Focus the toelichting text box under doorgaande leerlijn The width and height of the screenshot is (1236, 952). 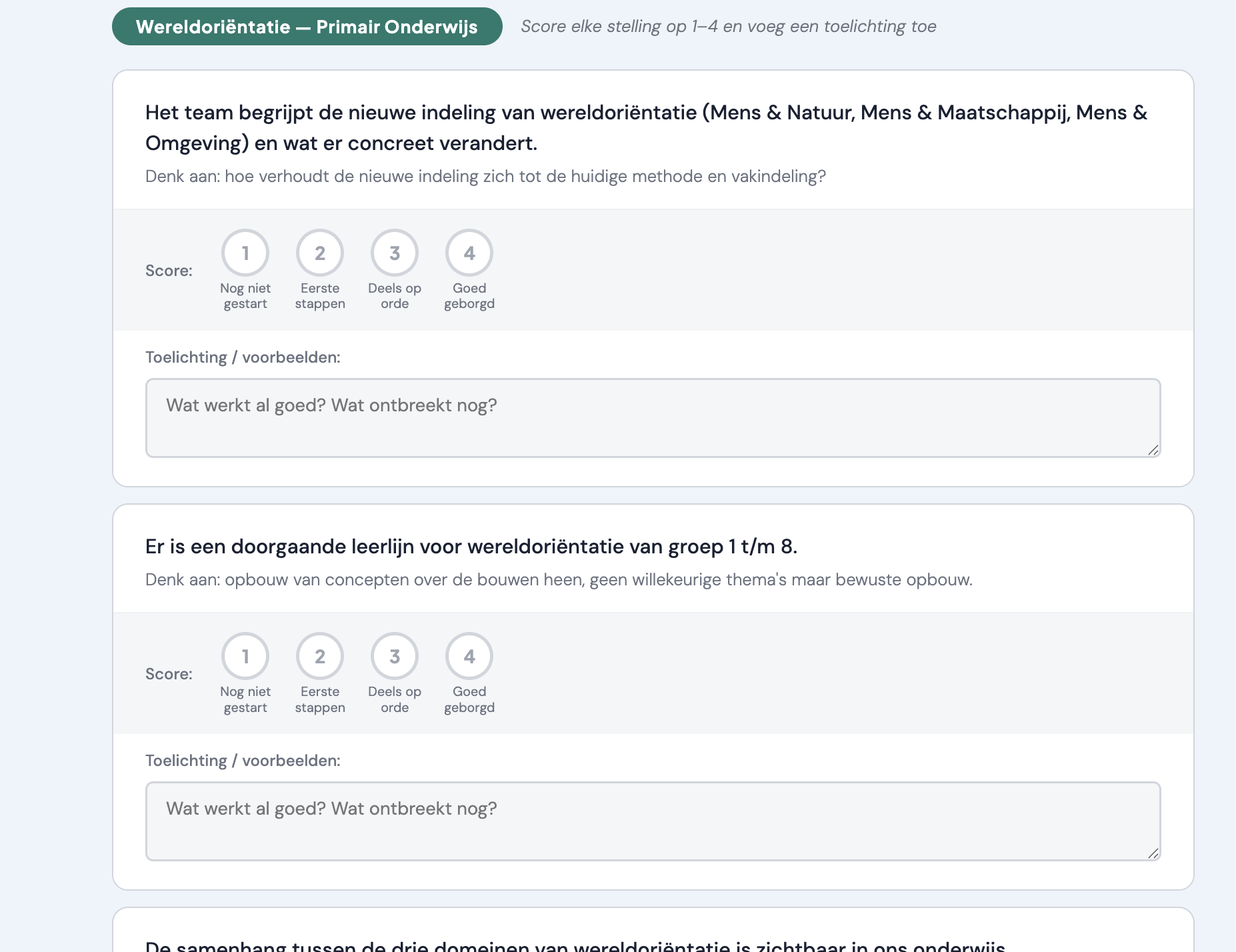(652, 821)
